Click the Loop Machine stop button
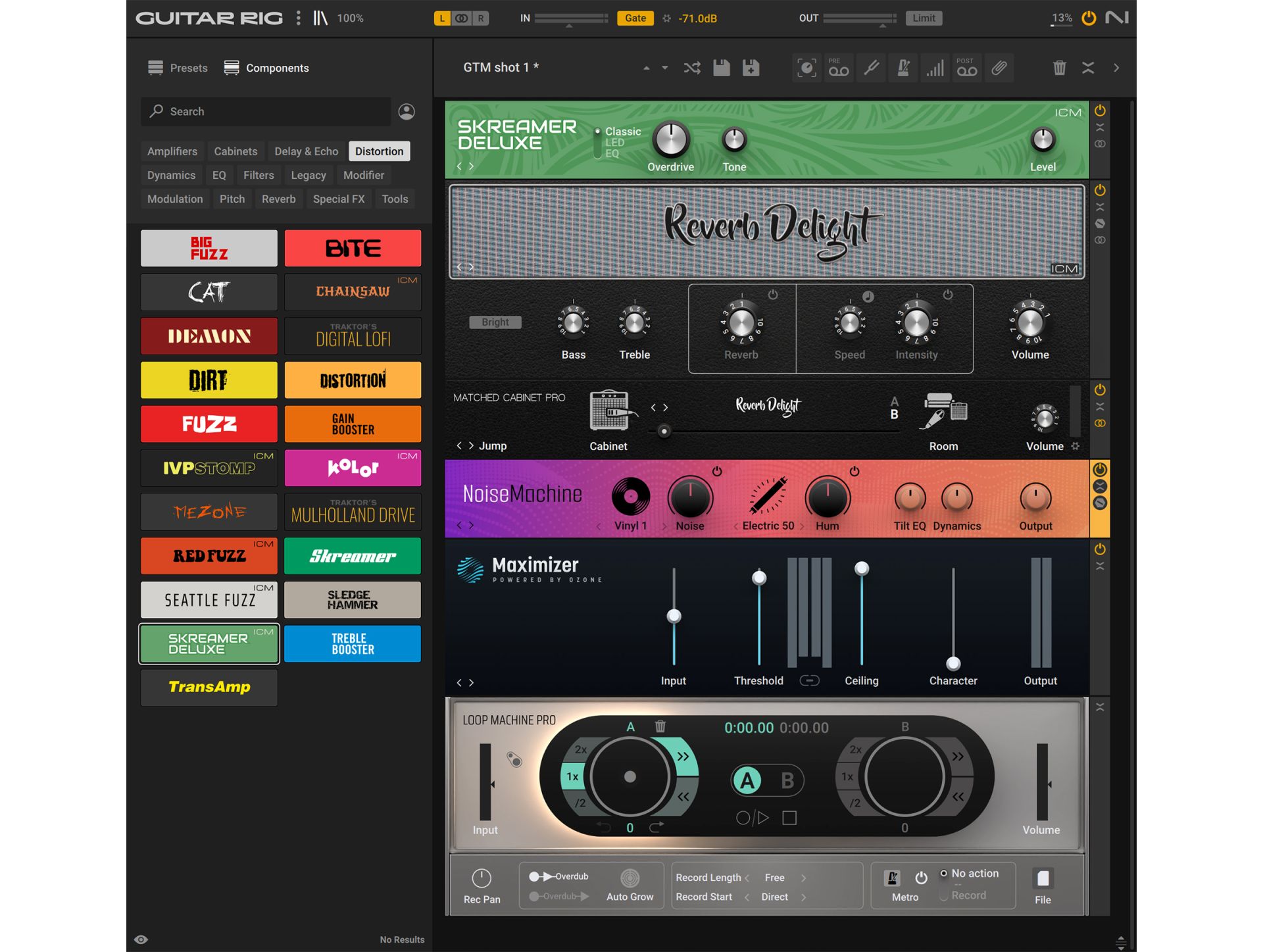This screenshot has height=952, width=1263. click(x=789, y=818)
